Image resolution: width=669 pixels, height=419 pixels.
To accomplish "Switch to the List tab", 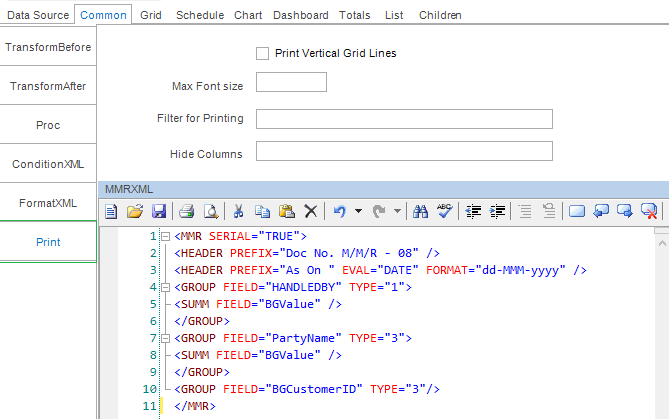I will point(394,15).
